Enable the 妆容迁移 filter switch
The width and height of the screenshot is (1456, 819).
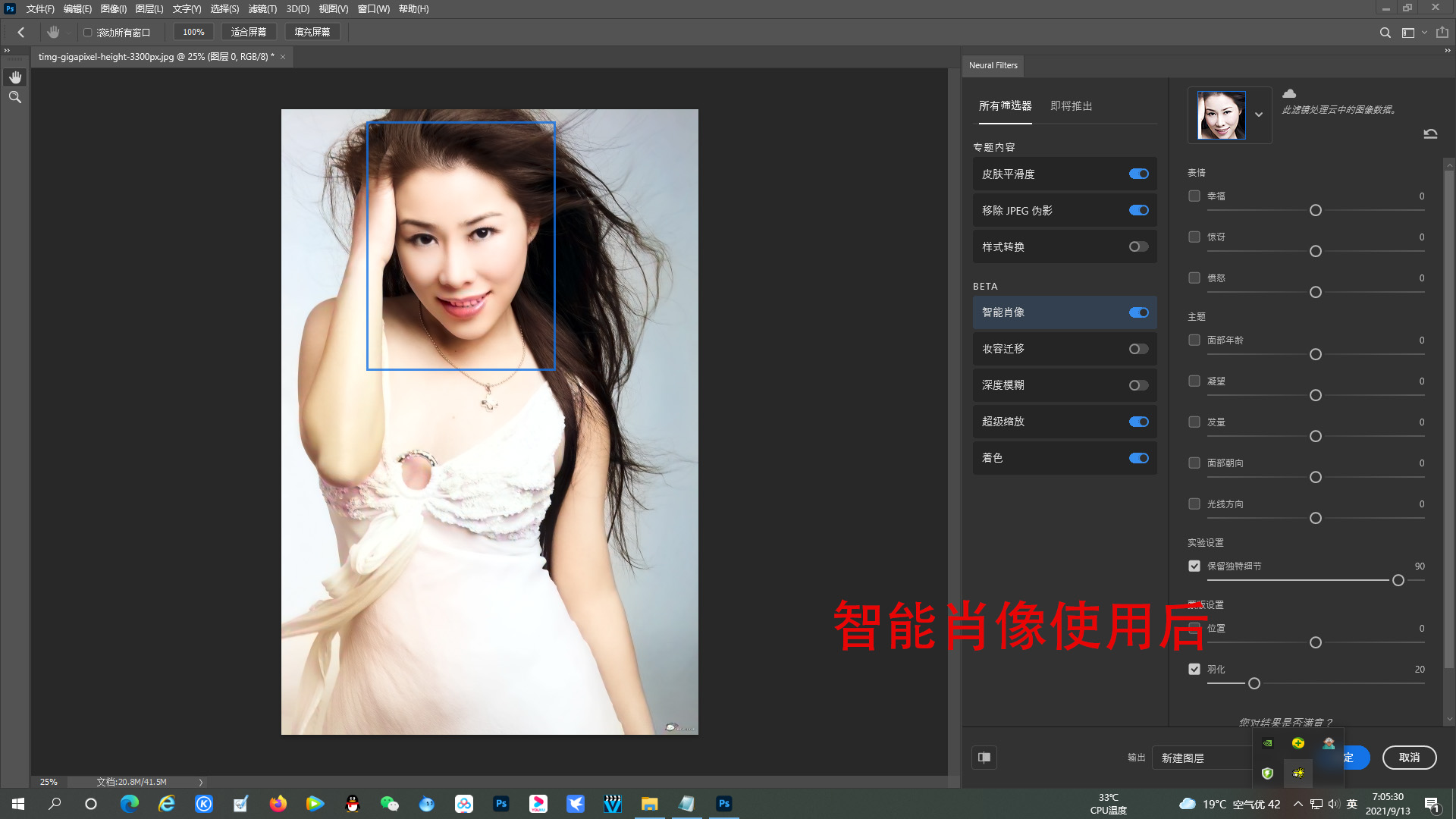pyautogui.click(x=1138, y=349)
